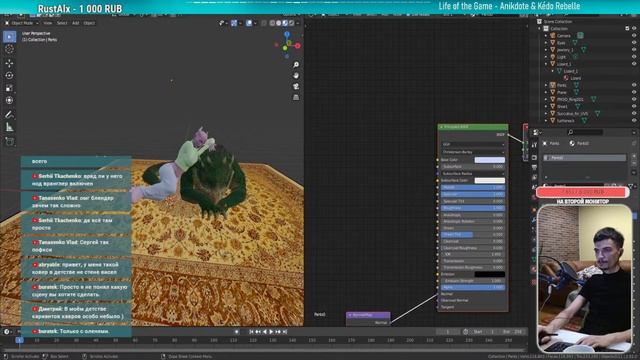This screenshot has height=360, width=640.
Task: Open the Christensen-Burley subsurface method dropdown
Action: click(473, 152)
